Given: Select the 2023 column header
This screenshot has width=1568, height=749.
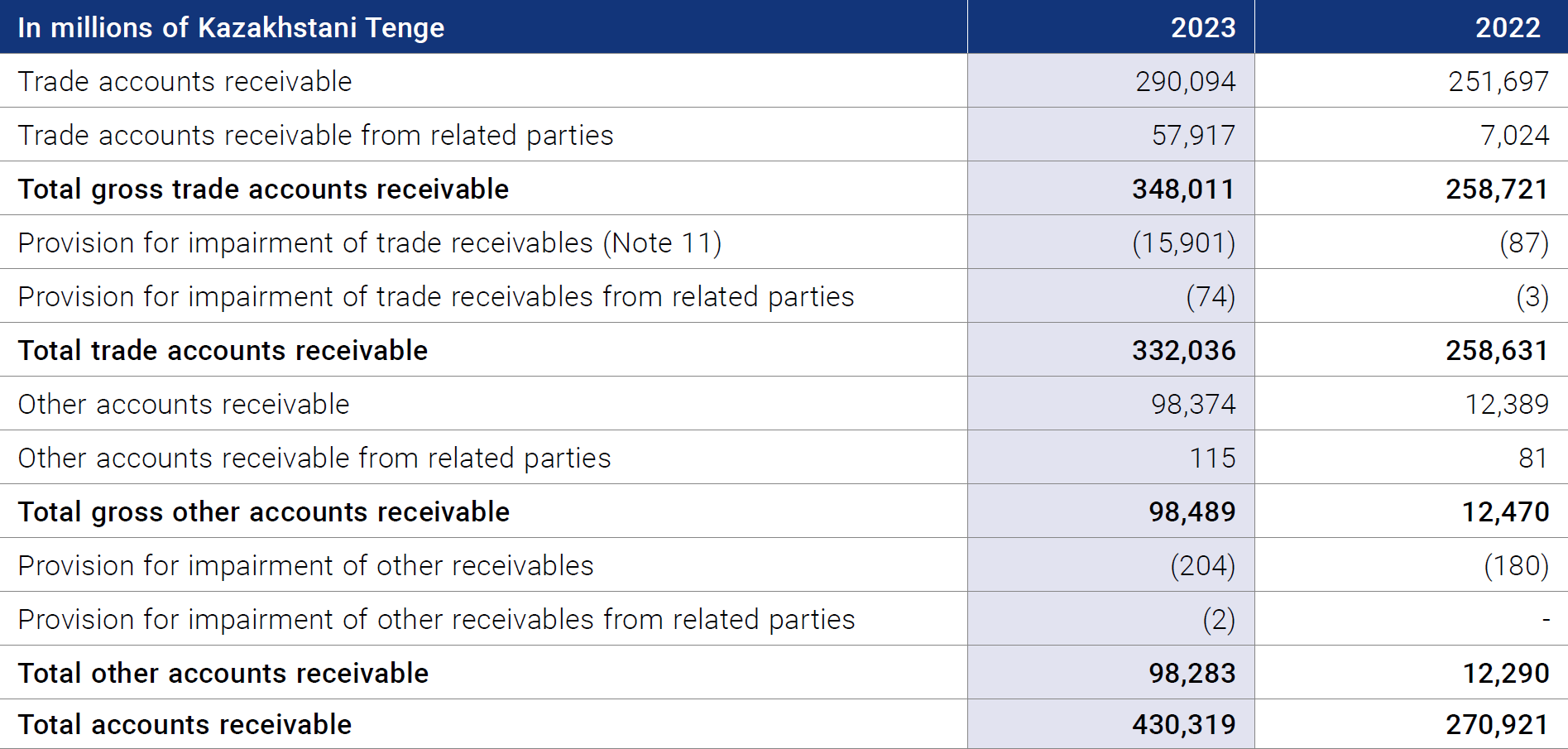Looking at the screenshot, I should (1202, 27).
